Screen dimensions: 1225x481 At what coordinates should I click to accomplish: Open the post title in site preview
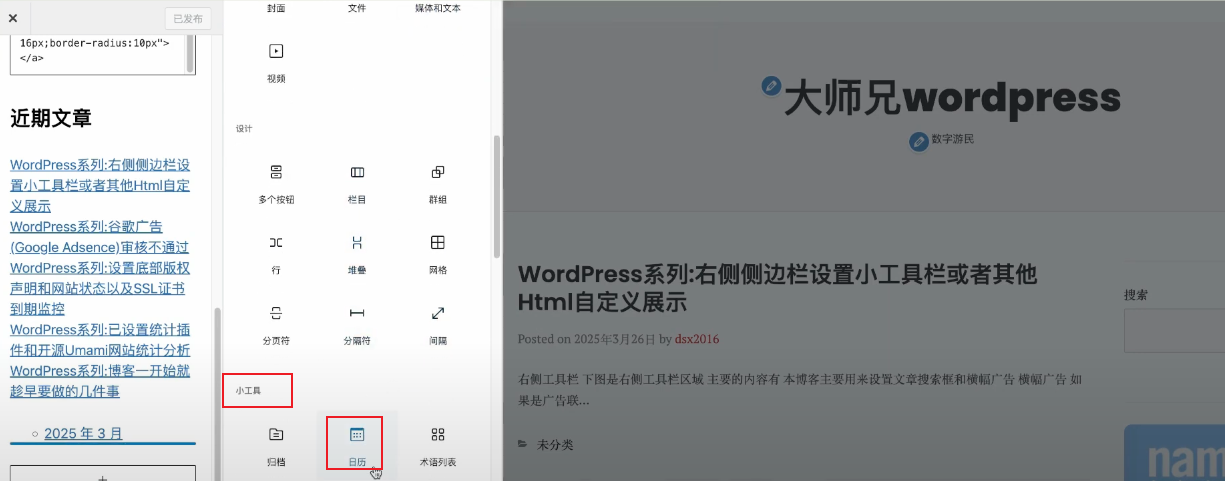click(x=777, y=288)
